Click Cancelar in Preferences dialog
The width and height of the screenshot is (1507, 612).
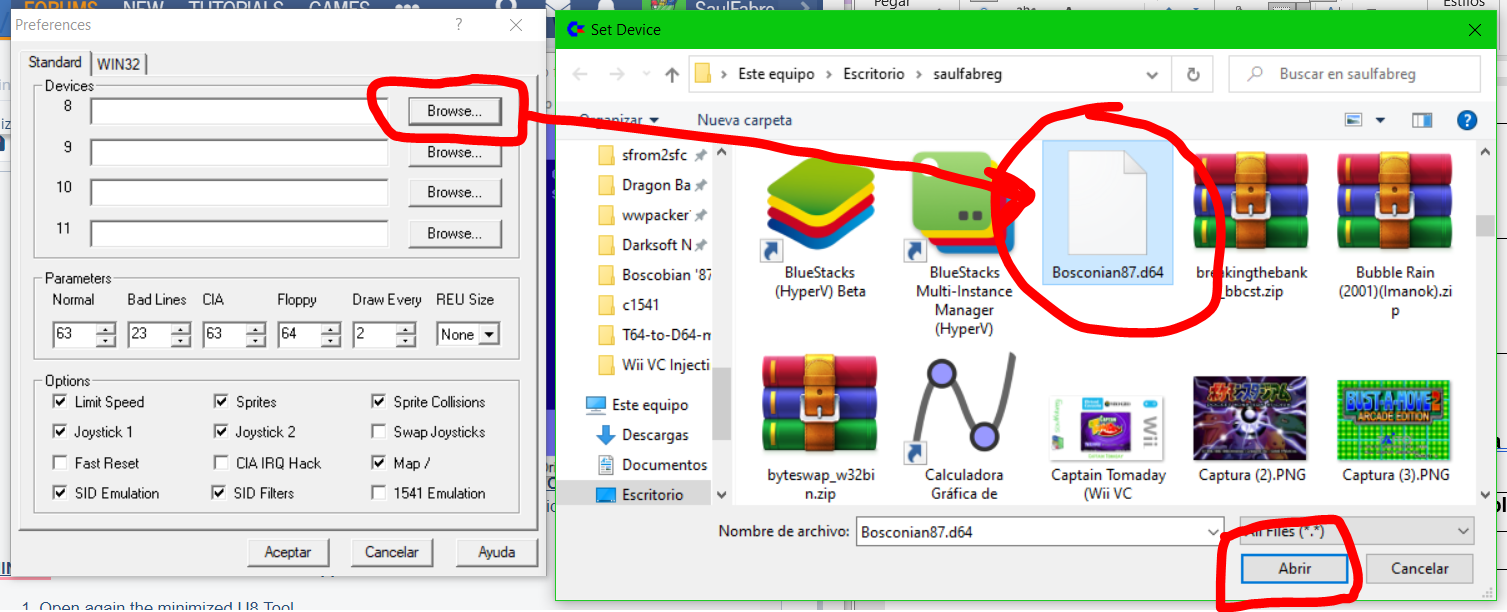tap(391, 552)
